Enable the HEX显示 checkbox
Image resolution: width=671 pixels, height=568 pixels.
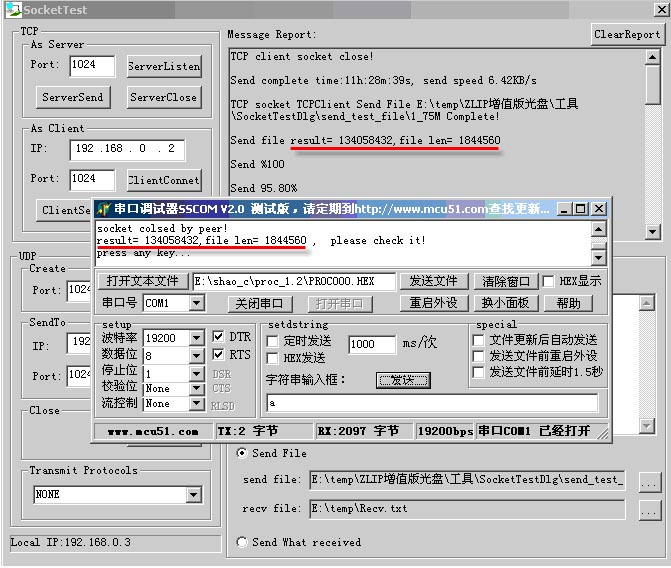[x=548, y=281]
